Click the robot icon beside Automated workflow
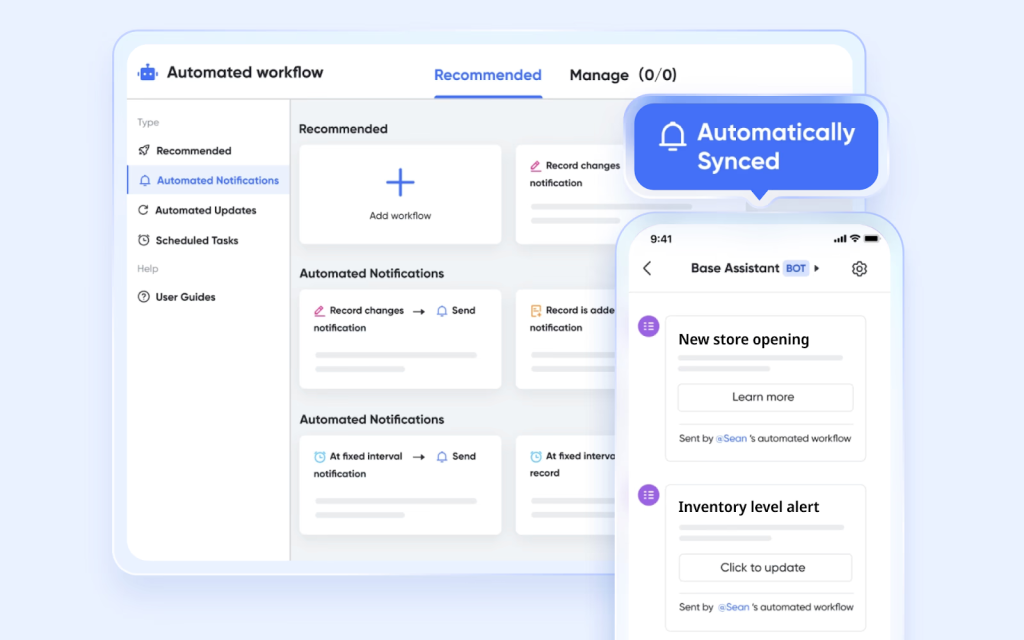The width and height of the screenshot is (1024, 640). click(148, 72)
